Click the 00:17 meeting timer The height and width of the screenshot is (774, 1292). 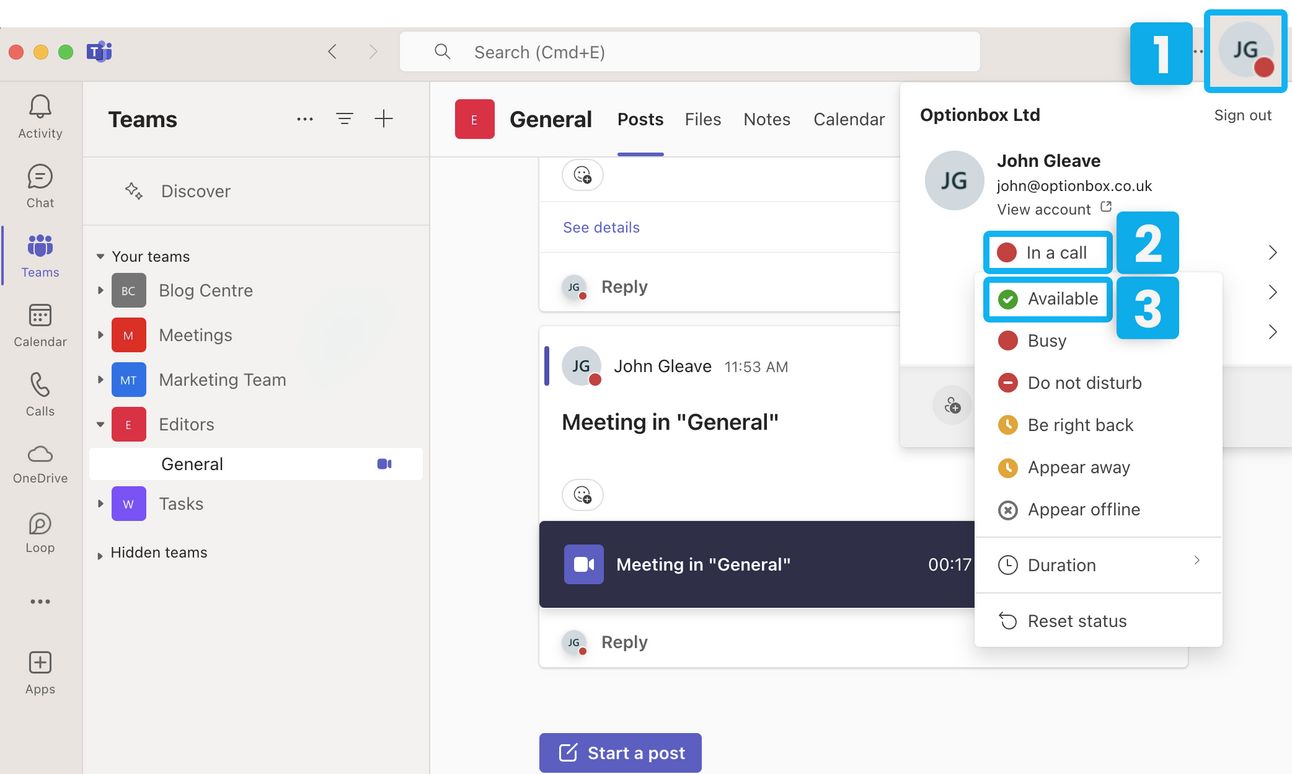click(x=949, y=565)
